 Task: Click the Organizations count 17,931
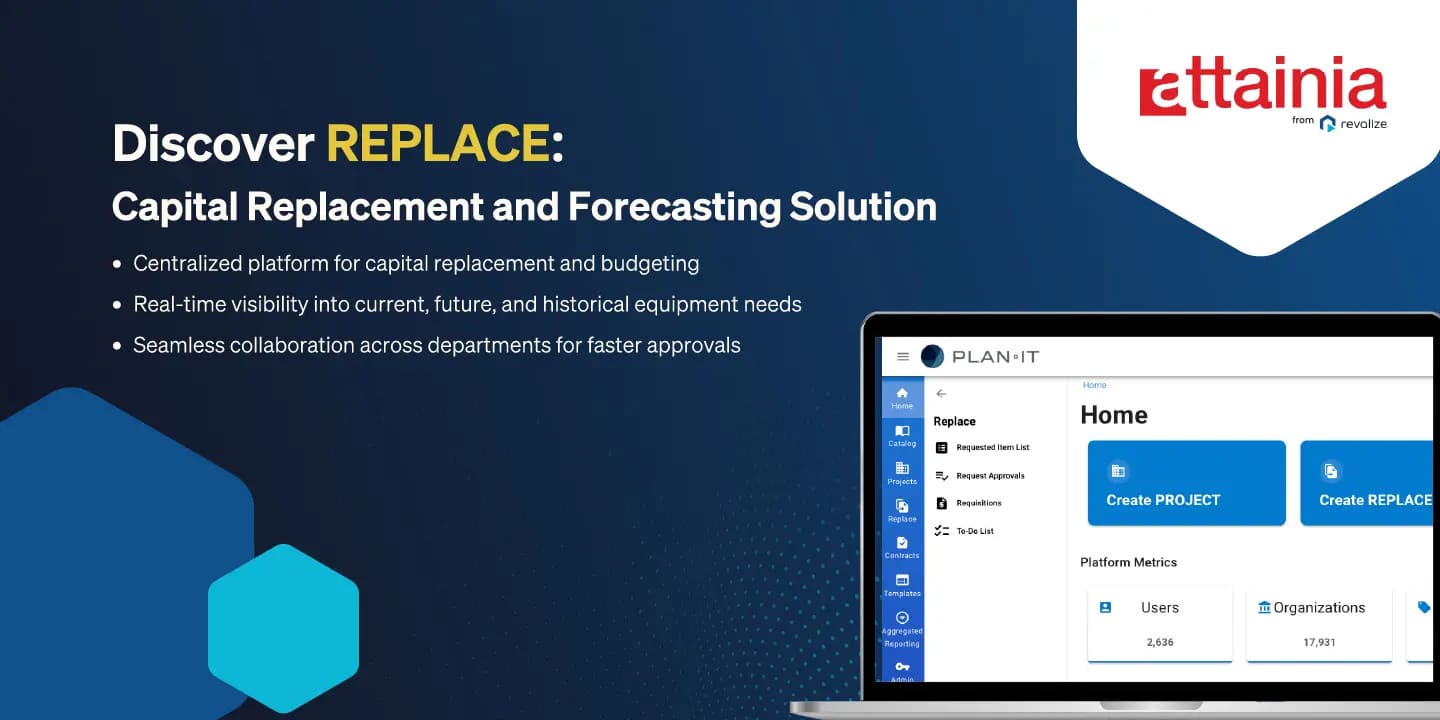[1319, 642]
